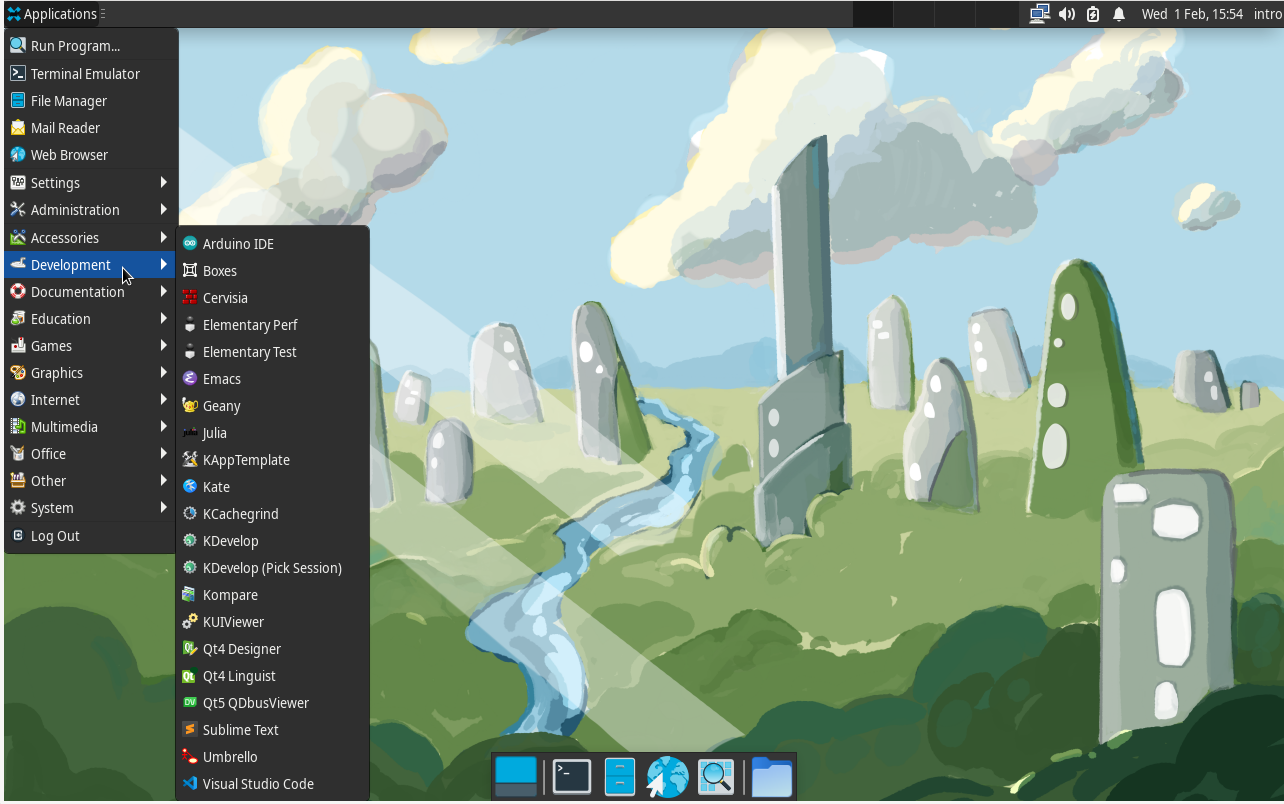Click the Sublime Text icon
The image size is (1284, 804).
(189, 730)
